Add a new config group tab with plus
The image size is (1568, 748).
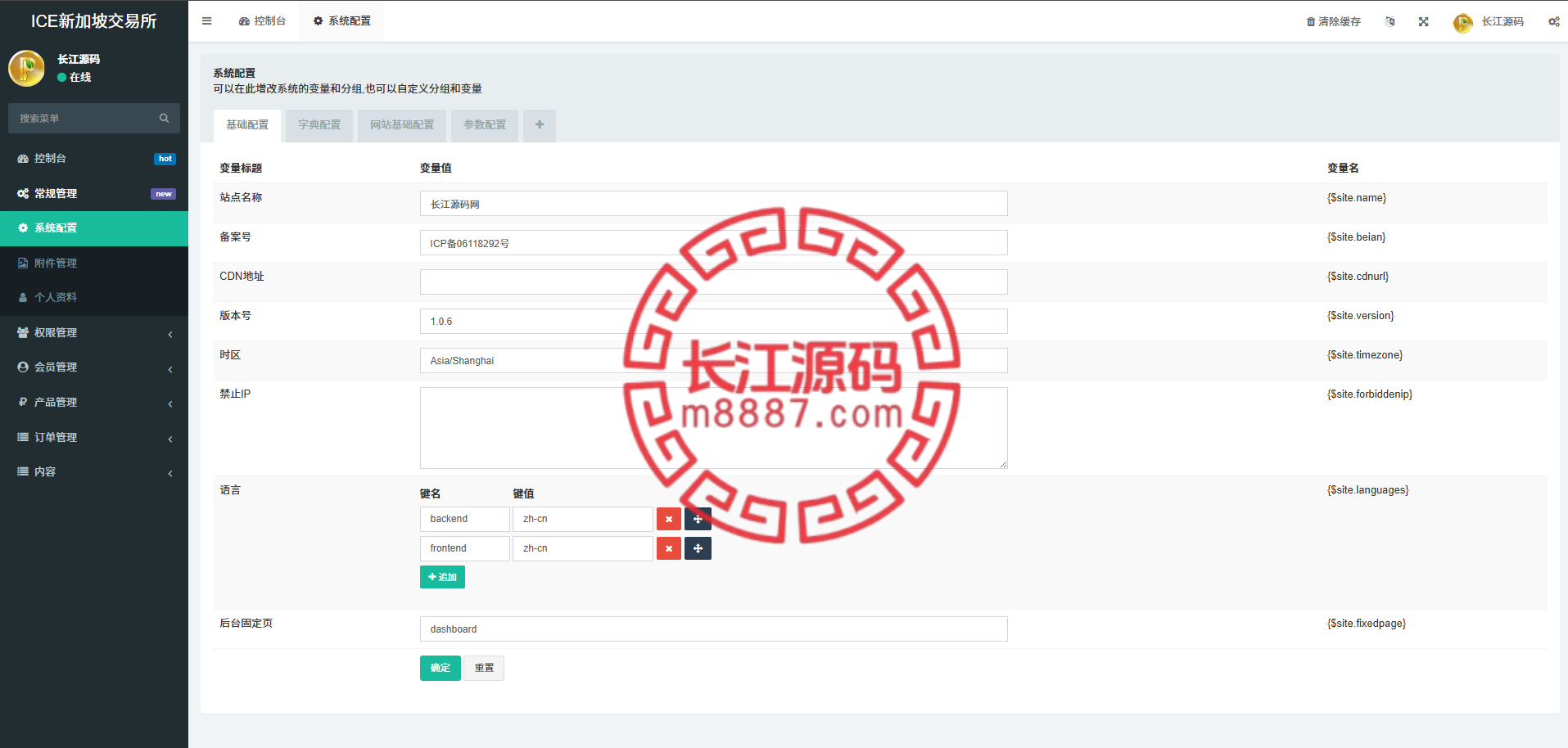tap(540, 125)
